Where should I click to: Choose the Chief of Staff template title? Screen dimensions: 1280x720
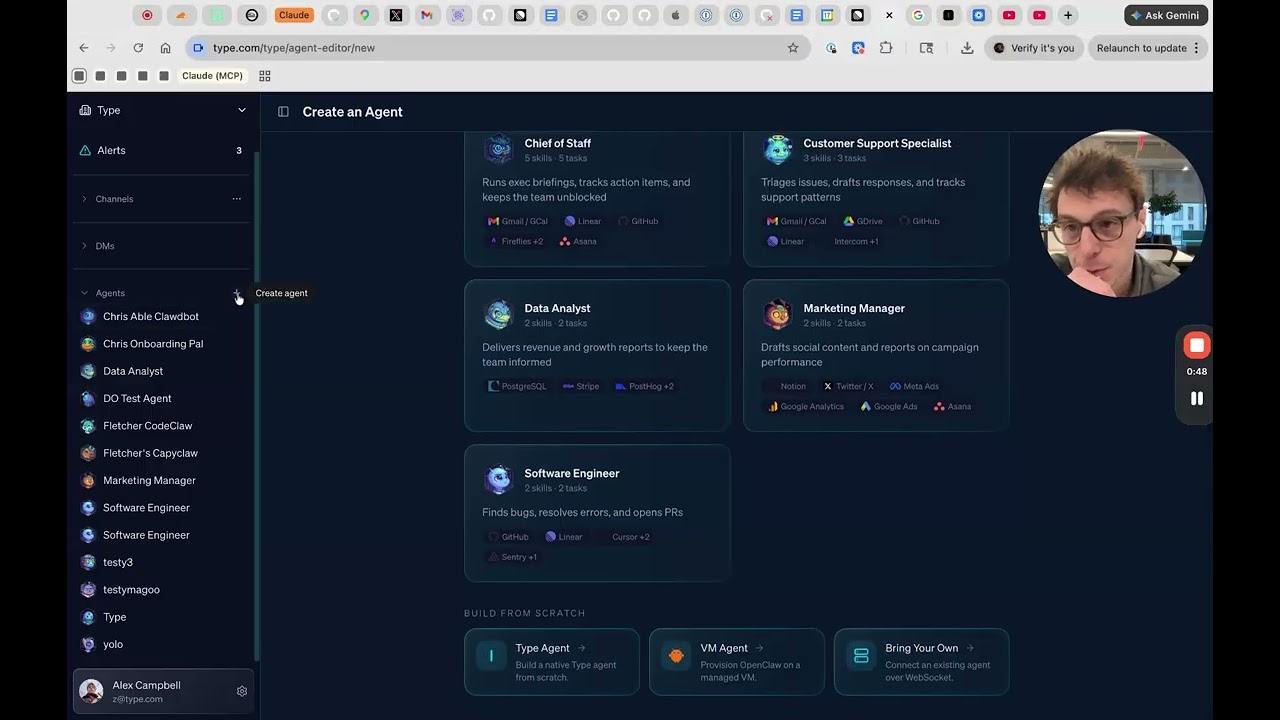557,143
